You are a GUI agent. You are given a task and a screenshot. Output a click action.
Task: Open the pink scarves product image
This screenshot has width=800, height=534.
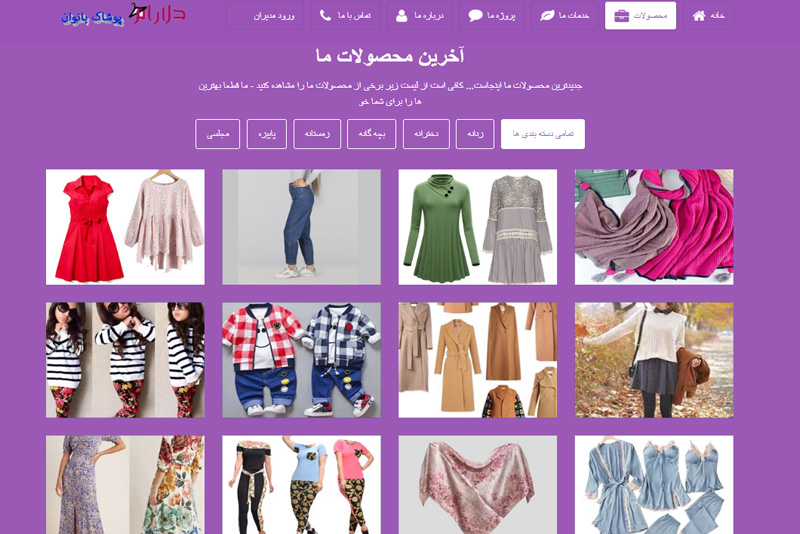(x=654, y=227)
